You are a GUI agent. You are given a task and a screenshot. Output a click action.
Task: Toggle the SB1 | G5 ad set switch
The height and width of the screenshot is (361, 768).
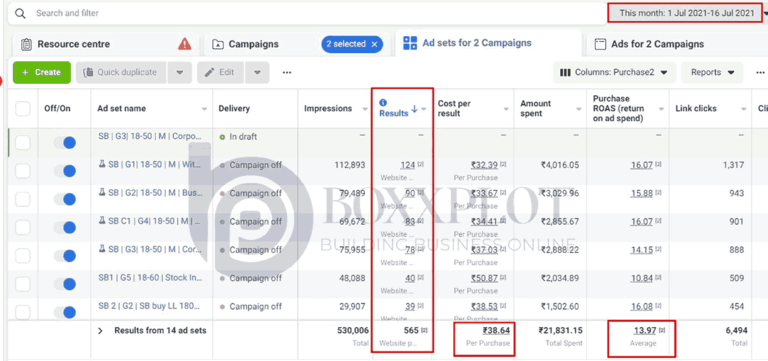pos(65,284)
